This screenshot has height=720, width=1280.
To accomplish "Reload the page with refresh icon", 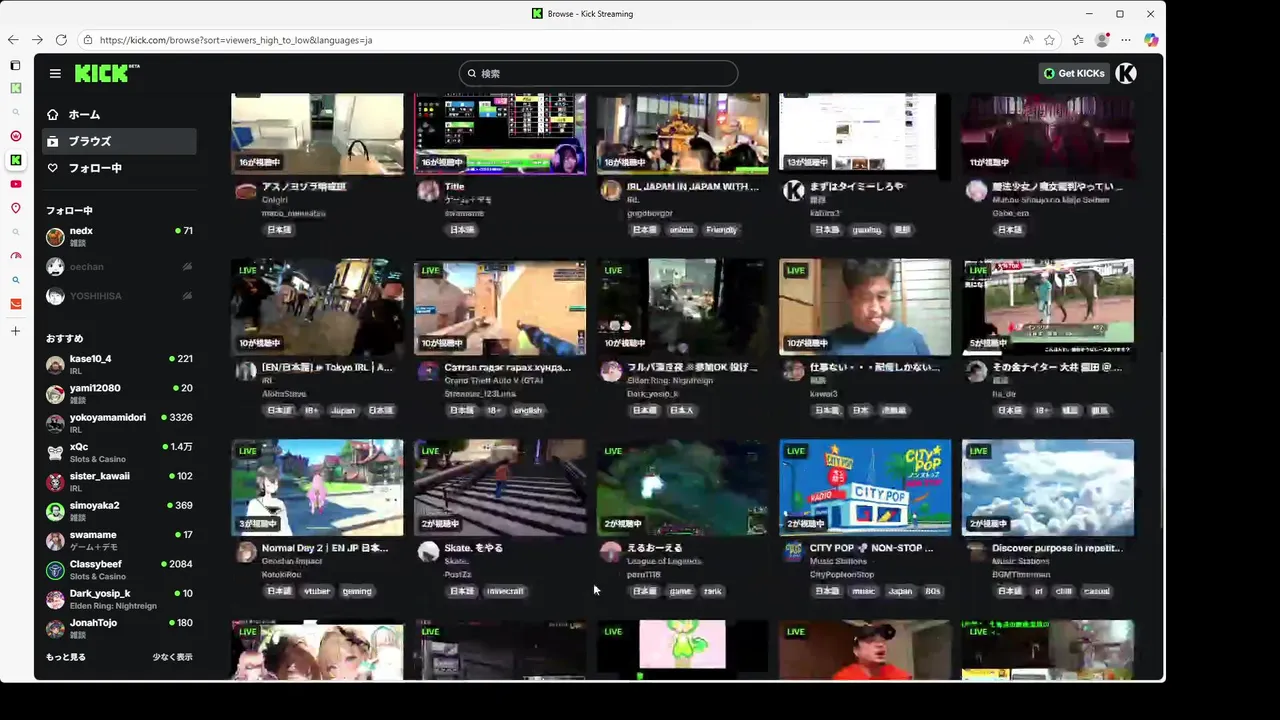I will click(x=61, y=40).
